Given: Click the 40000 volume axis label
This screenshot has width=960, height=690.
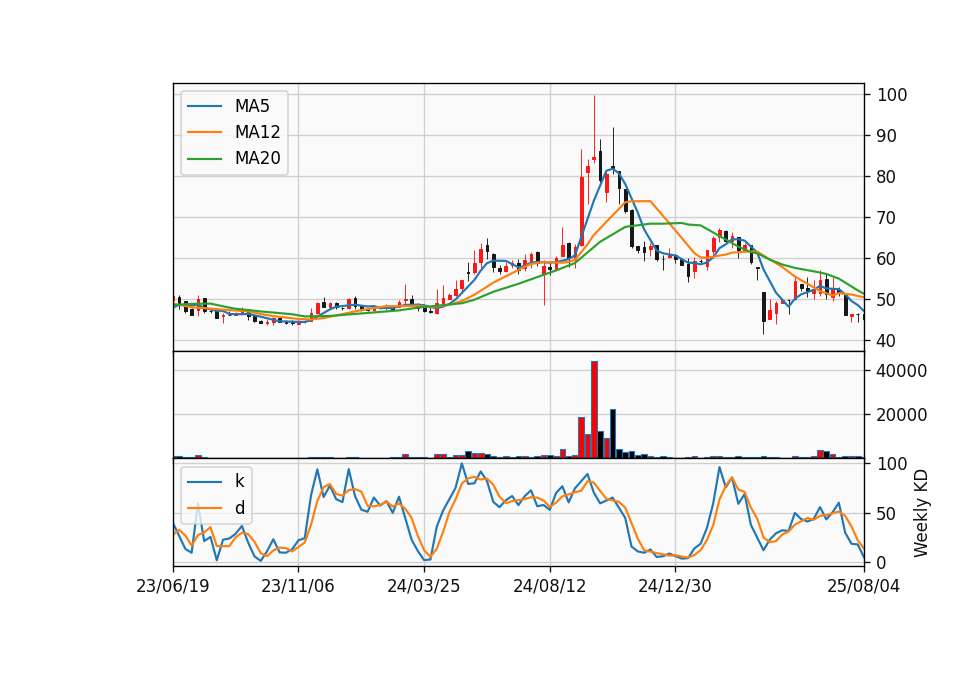Looking at the screenshot, I should (902, 371).
